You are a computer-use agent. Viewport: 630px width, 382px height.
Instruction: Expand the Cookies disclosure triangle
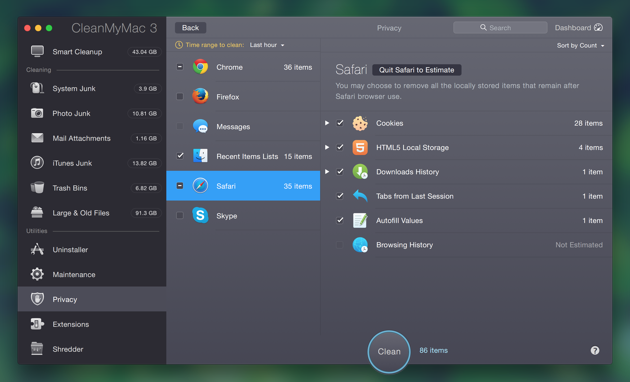pos(327,123)
